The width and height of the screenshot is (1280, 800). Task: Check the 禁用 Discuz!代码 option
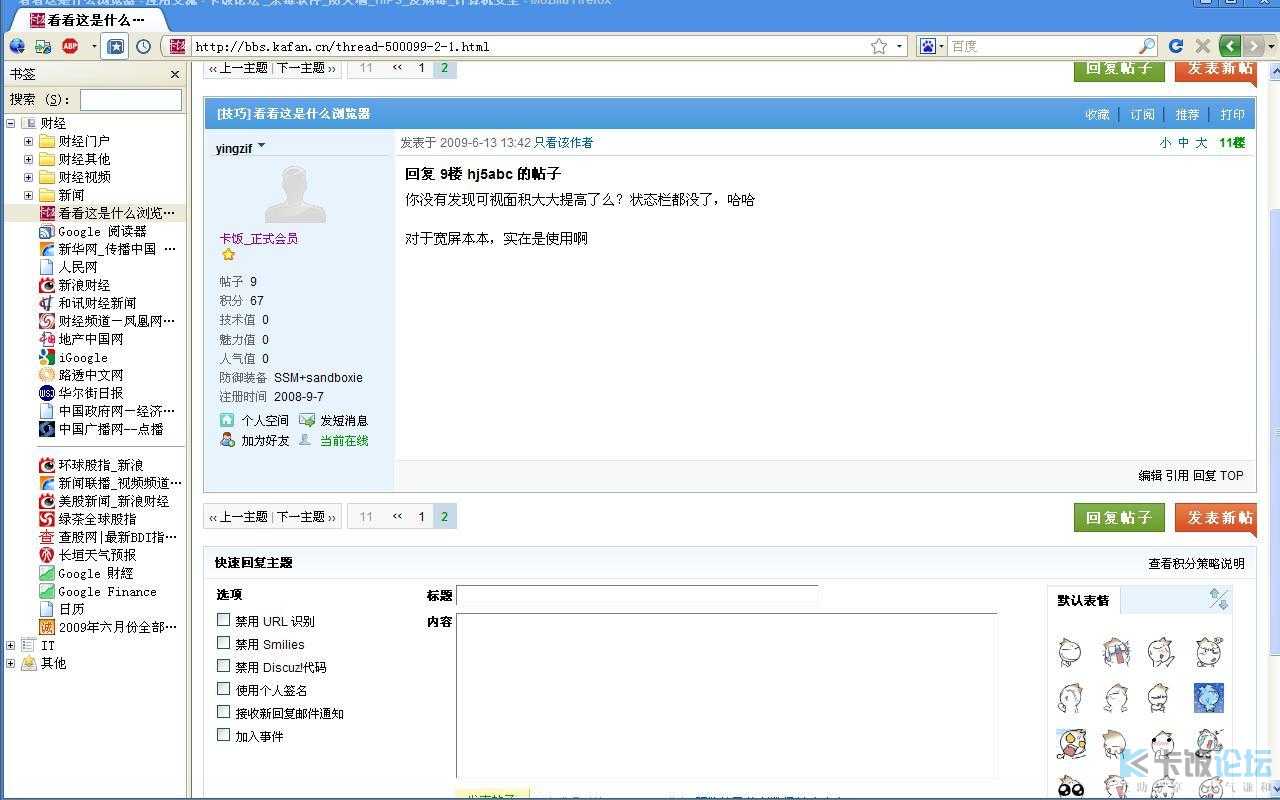pyautogui.click(x=224, y=666)
